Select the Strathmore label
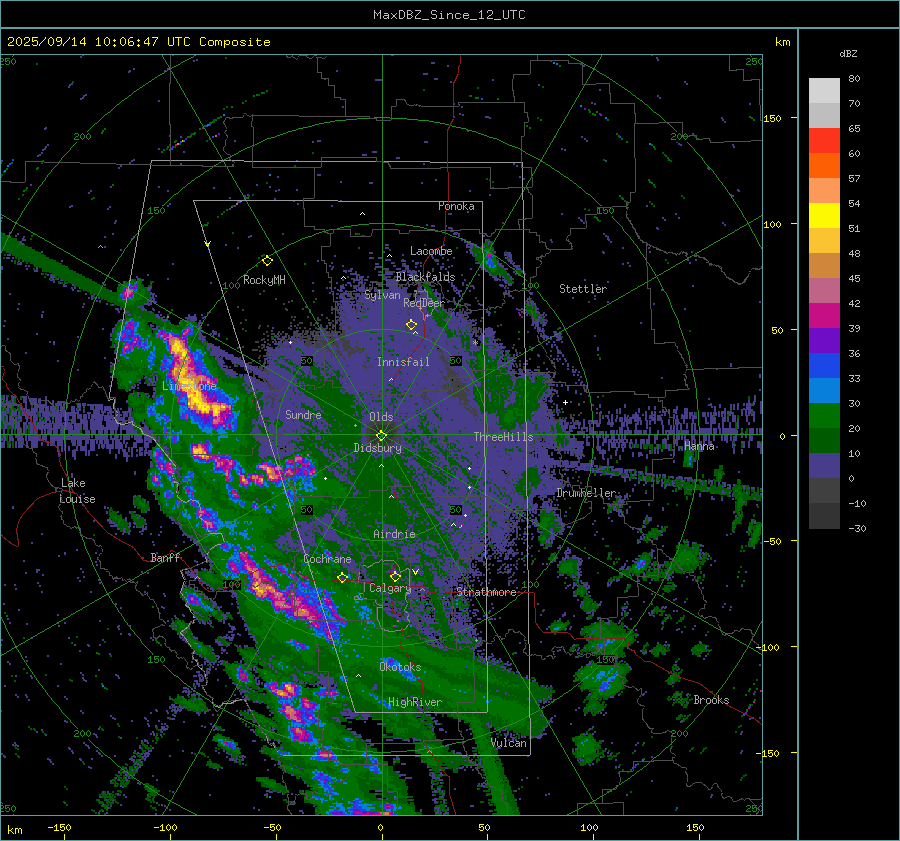Image resolution: width=900 pixels, height=841 pixels. (x=486, y=592)
